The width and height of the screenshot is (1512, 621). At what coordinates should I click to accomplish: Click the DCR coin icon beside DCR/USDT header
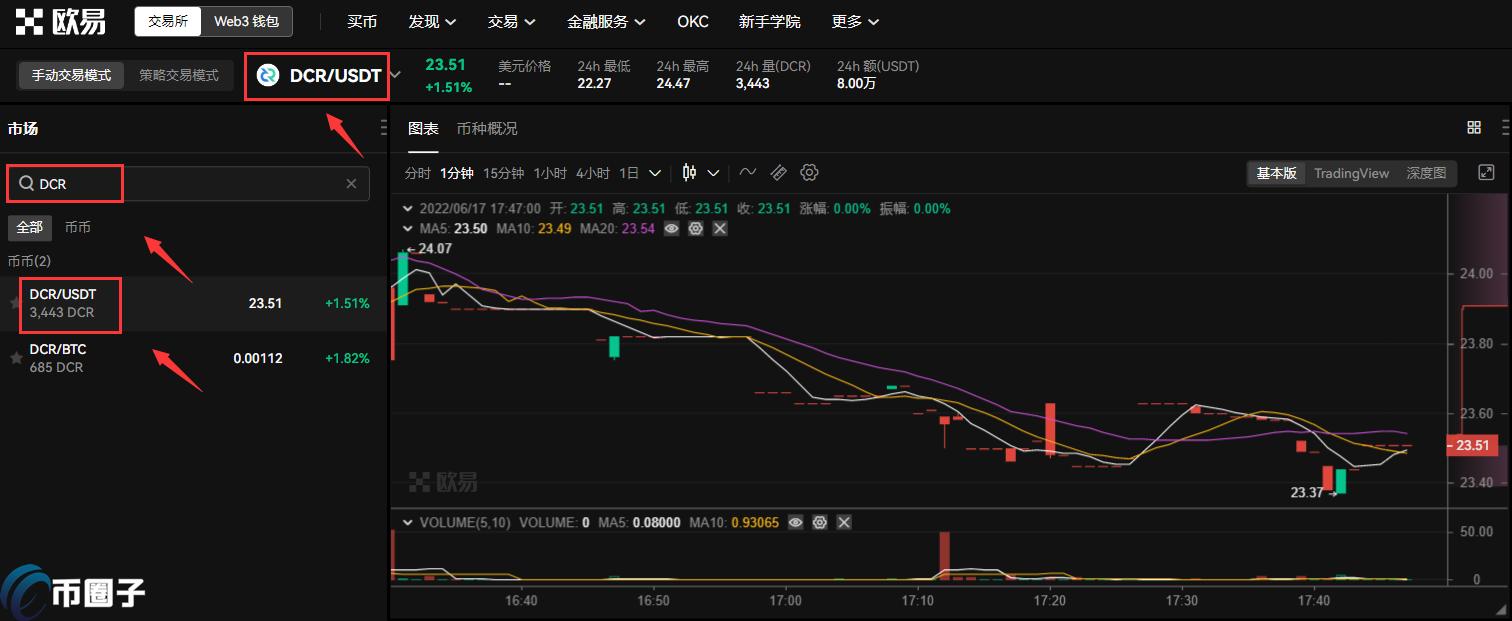pos(268,76)
